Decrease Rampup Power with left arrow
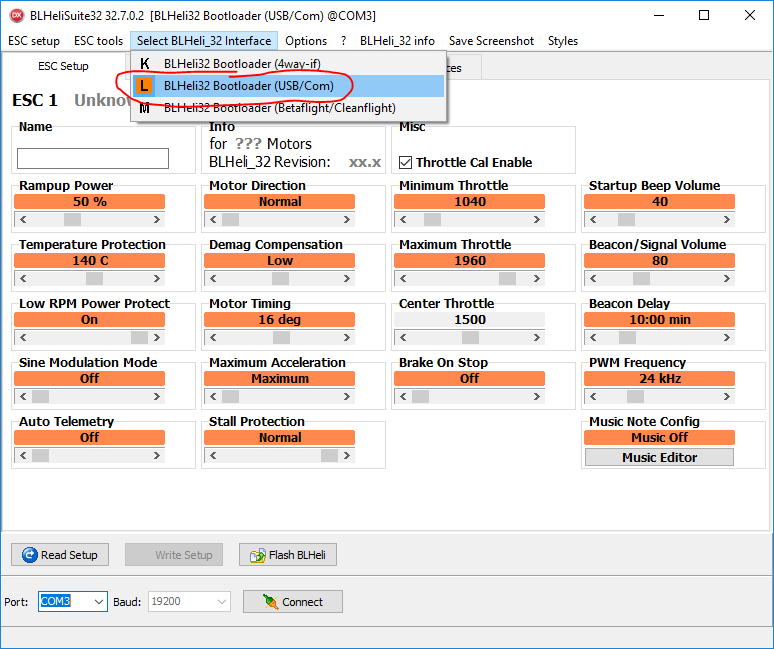Screen dimensions: 774x649 (23, 220)
